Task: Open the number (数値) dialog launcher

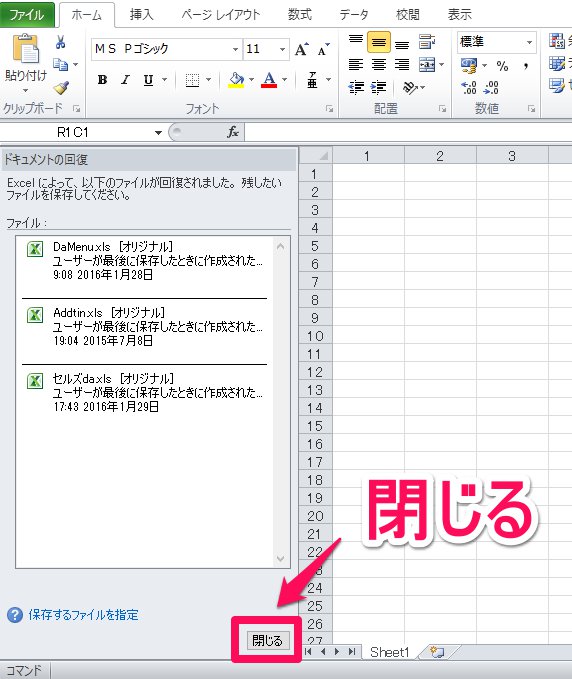Action: pyautogui.click(x=531, y=109)
